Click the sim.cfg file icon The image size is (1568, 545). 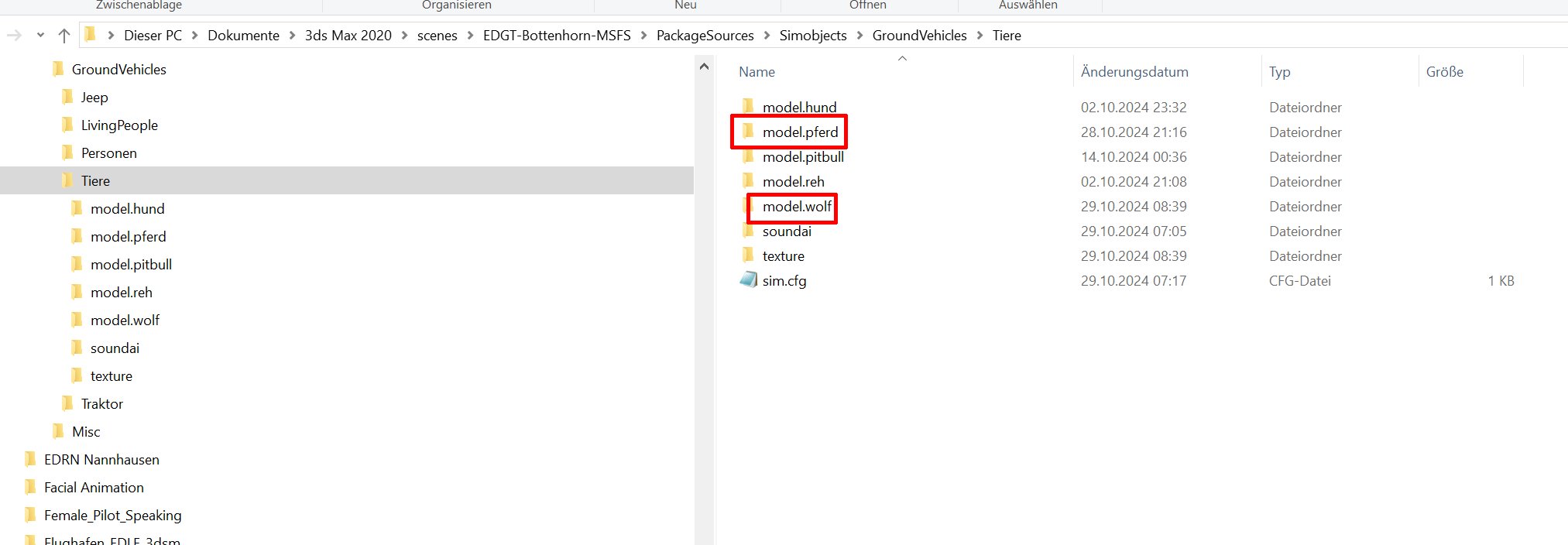click(749, 280)
